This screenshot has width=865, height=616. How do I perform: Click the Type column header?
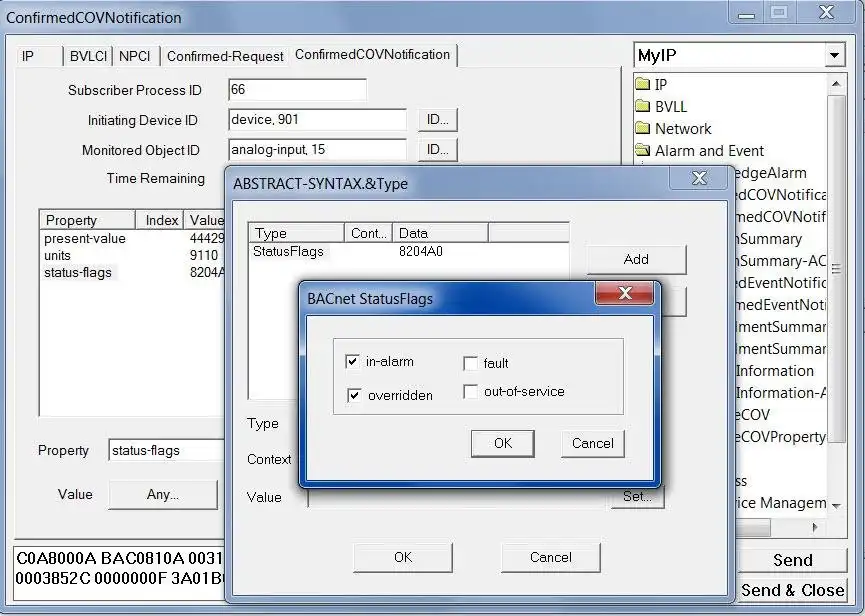297,233
